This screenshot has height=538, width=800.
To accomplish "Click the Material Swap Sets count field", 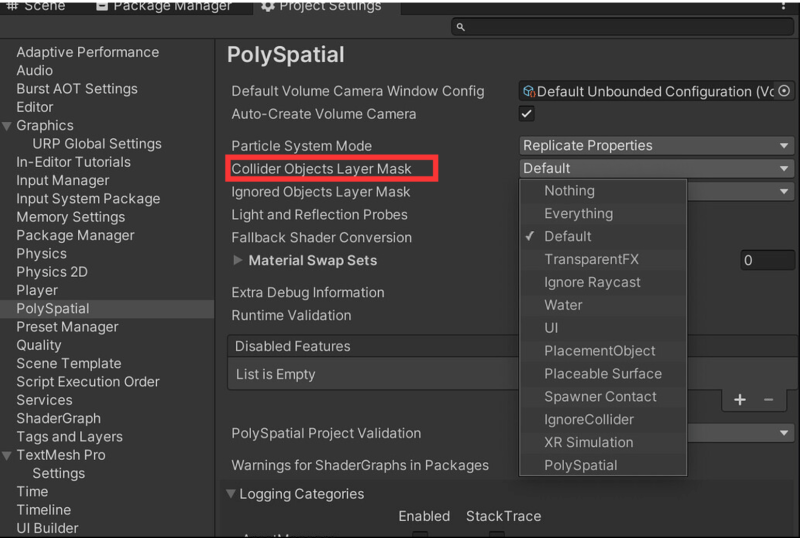I will 767,260.
